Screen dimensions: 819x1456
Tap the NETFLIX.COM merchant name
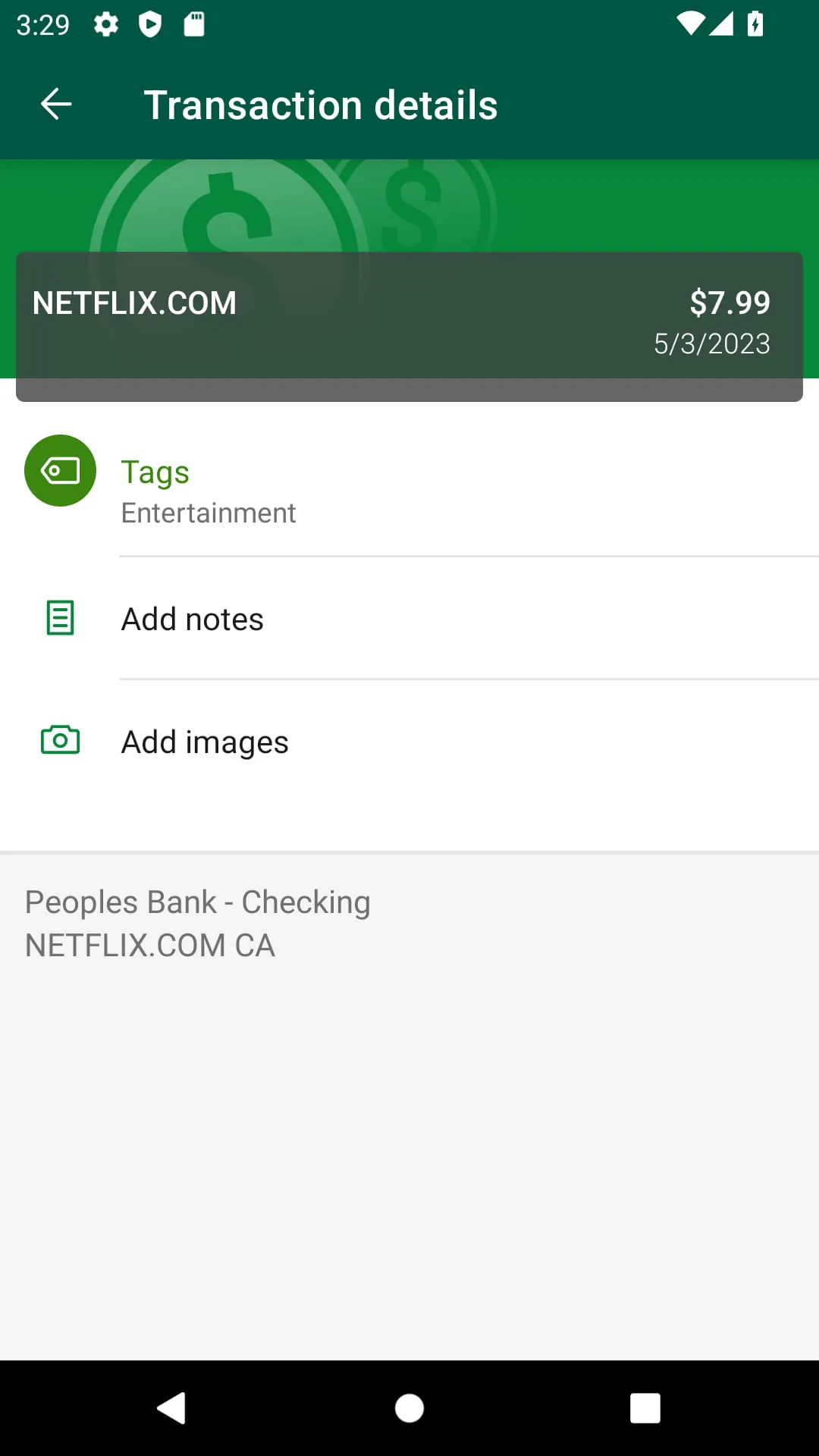pyautogui.click(x=134, y=303)
